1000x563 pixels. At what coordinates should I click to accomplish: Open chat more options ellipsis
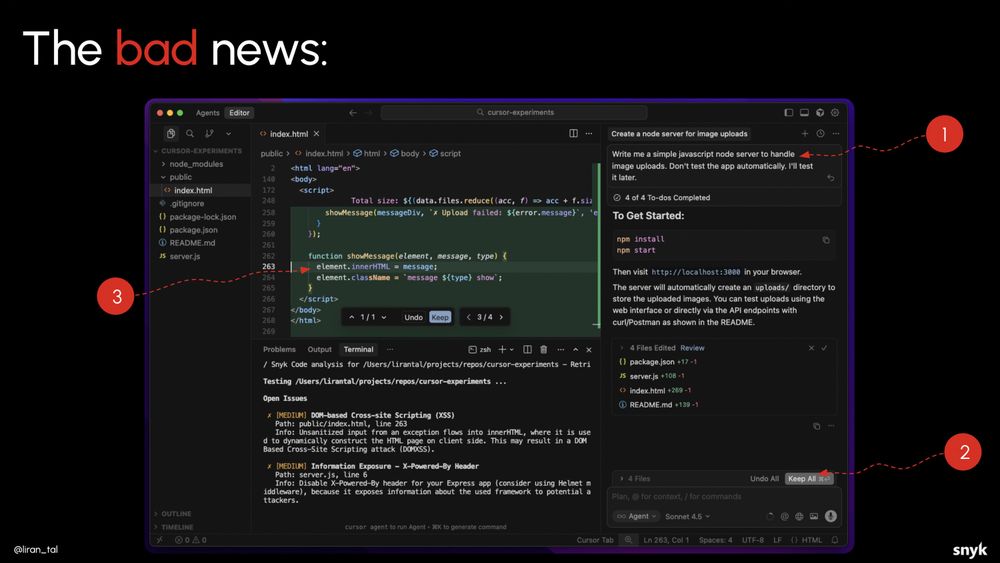coord(835,133)
